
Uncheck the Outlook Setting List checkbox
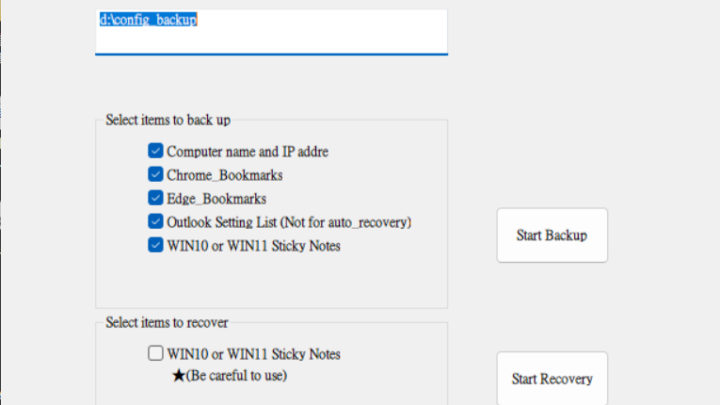(x=155, y=222)
